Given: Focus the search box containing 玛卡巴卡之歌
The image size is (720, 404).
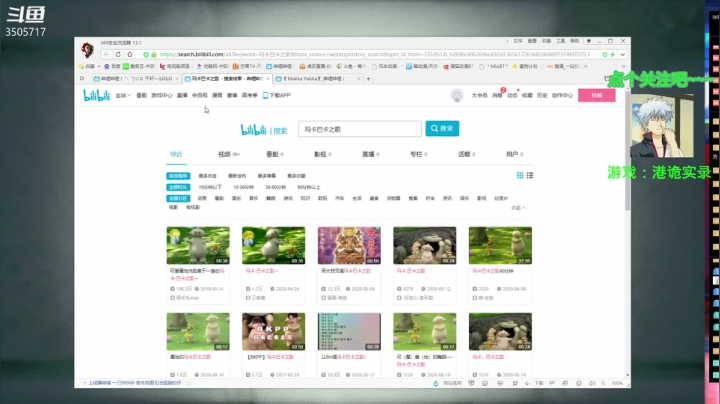Looking at the screenshot, I should (x=360, y=129).
